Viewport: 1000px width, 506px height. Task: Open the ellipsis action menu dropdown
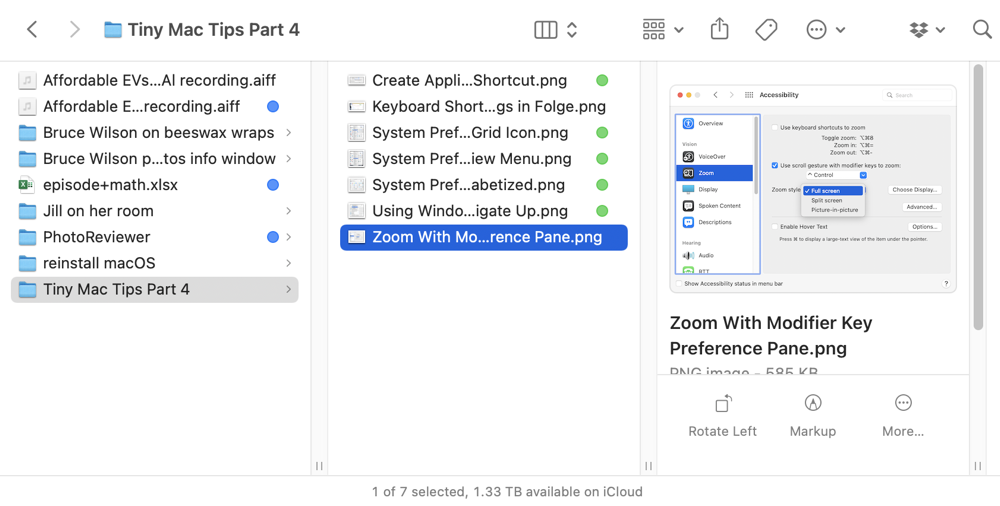coord(826,30)
